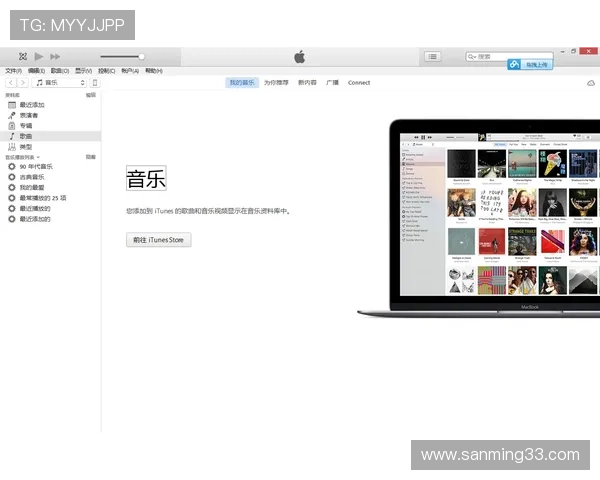This screenshot has height=480, width=600.
Task: Select 表演者 with microphone icon
Action: [51, 115]
